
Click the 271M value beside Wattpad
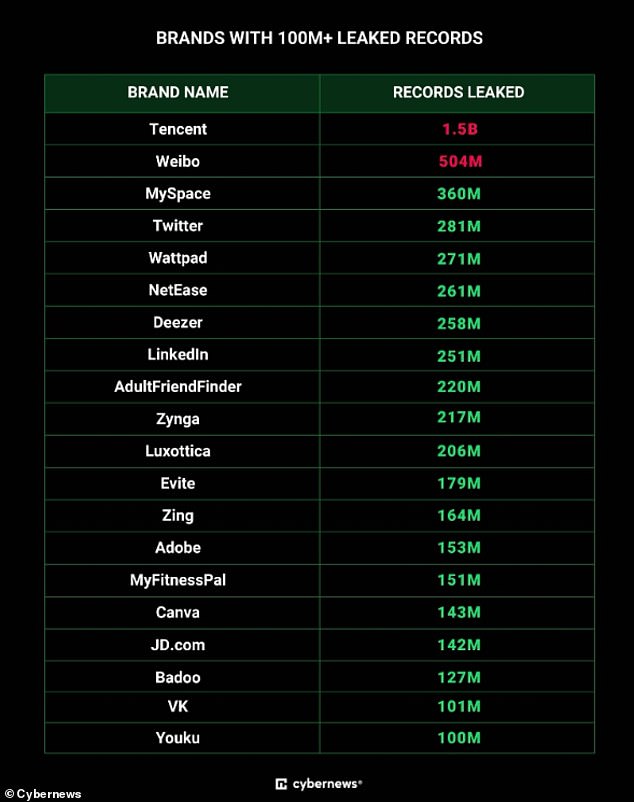click(459, 258)
